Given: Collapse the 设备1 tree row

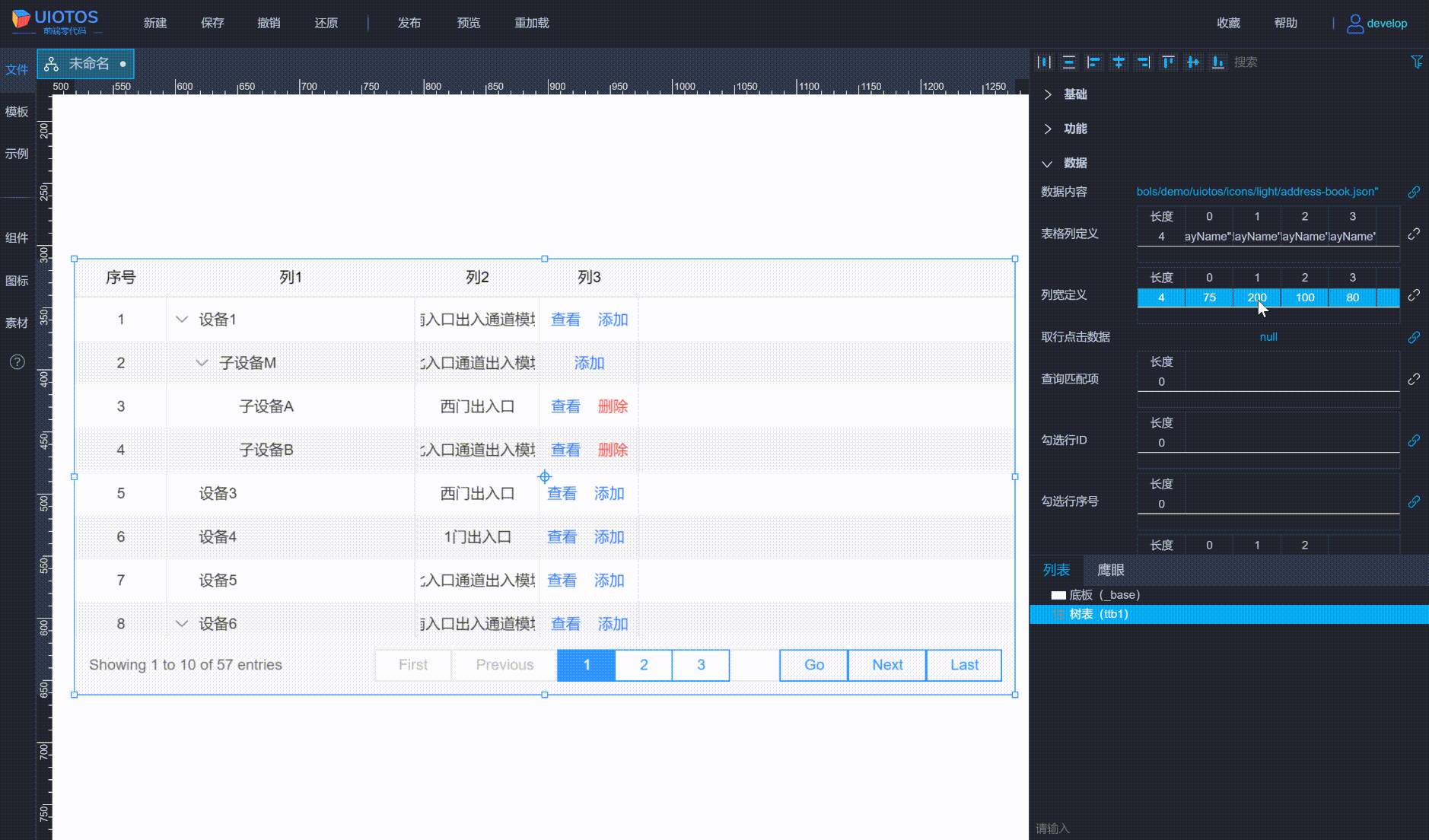Looking at the screenshot, I should point(182,320).
